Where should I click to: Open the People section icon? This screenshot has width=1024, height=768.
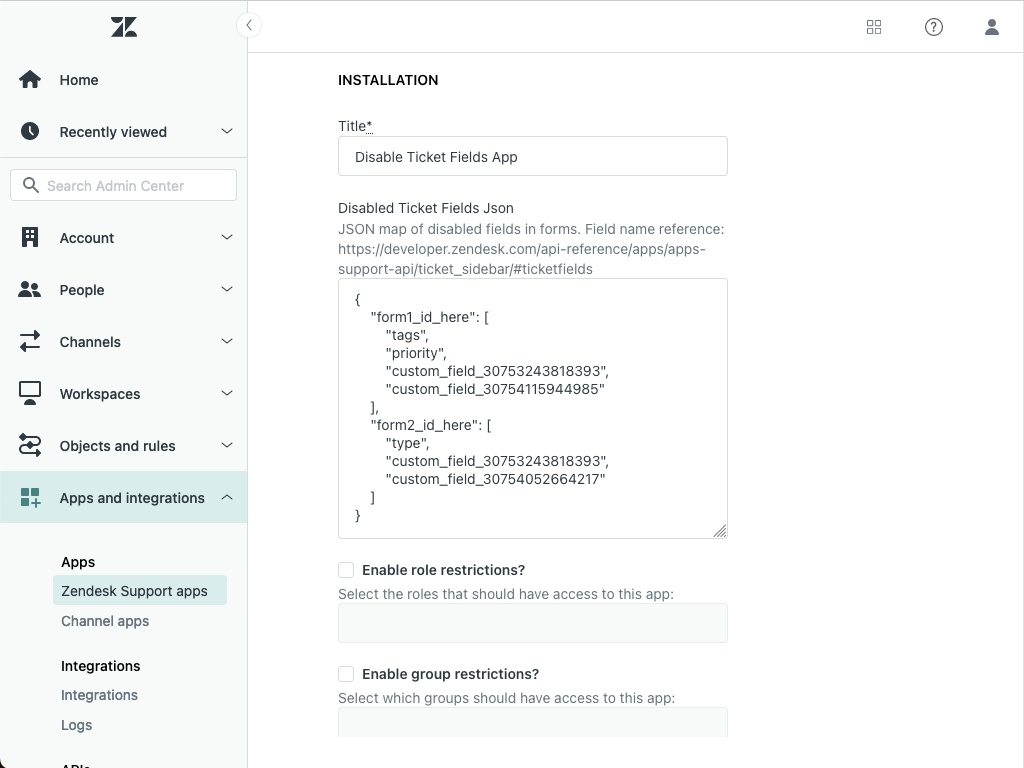click(x=29, y=289)
